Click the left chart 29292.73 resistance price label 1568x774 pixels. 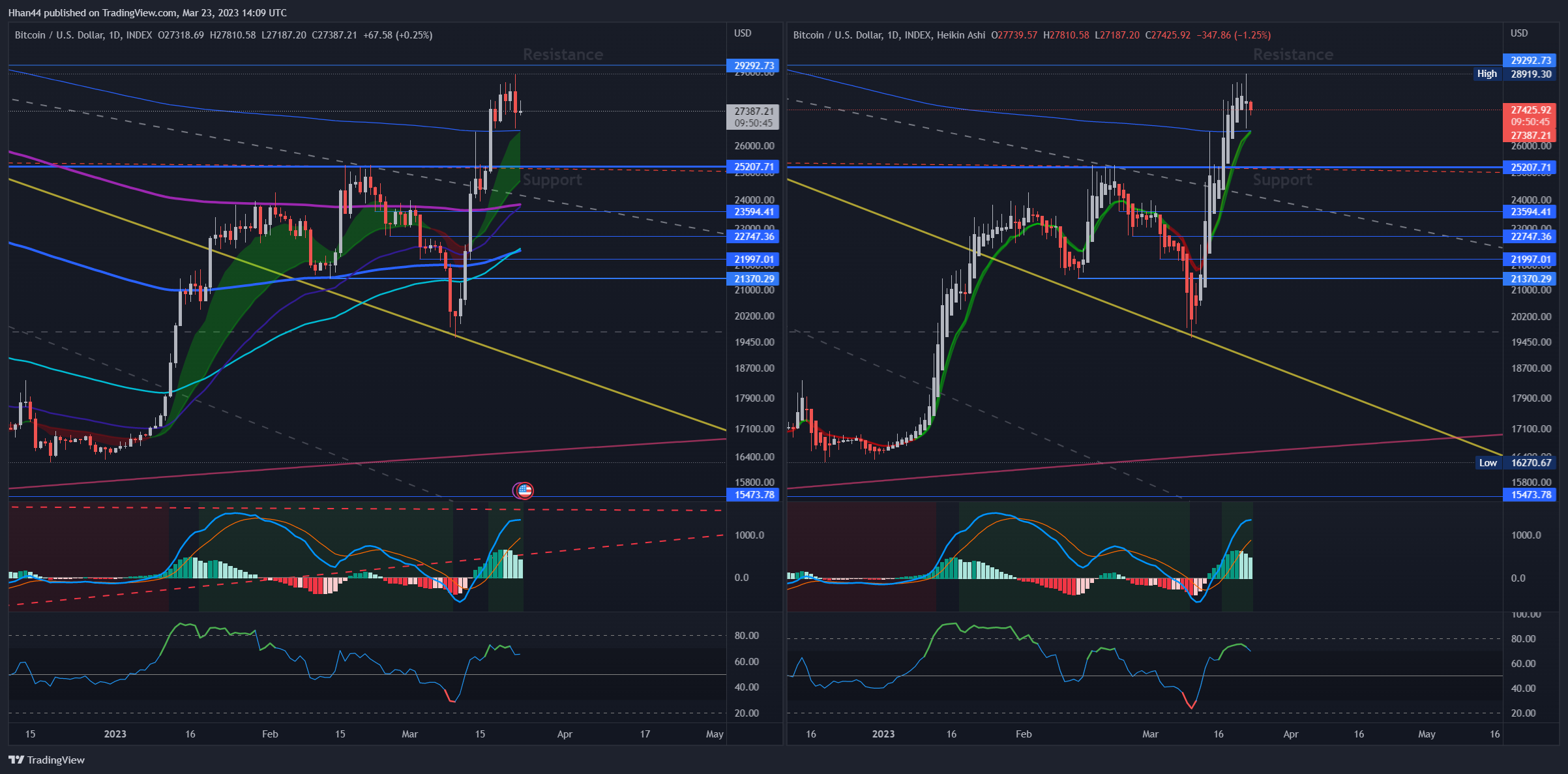(754, 65)
